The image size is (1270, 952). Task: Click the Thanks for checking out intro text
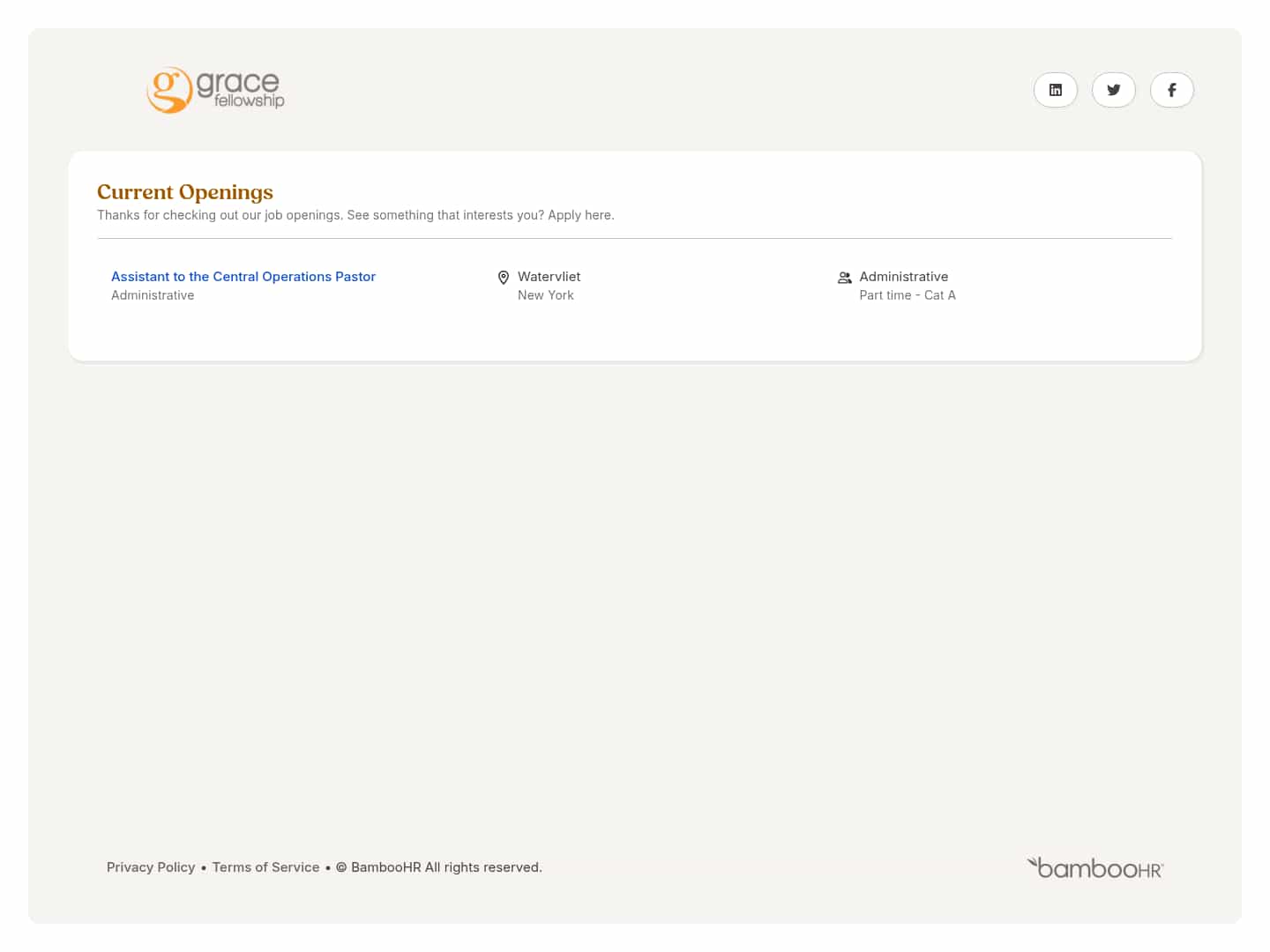tap(355, 215)
